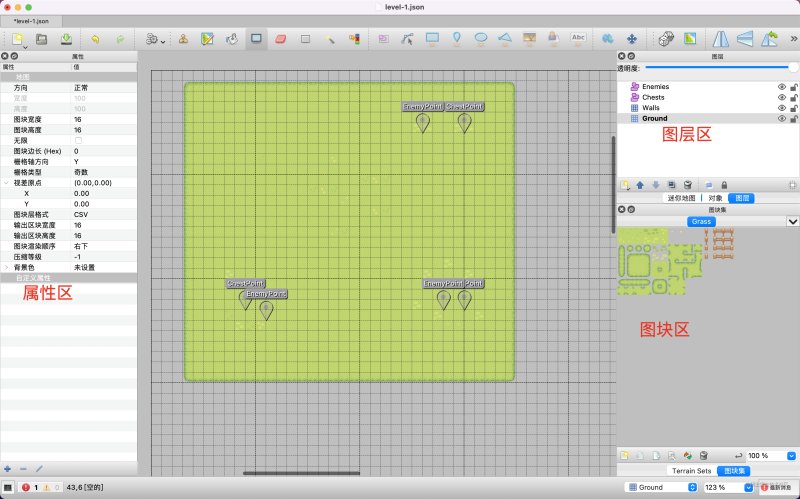This screenshot has width=800, height=499.
Task: Select the Rectangular Select tool
Action: [305, 39]
